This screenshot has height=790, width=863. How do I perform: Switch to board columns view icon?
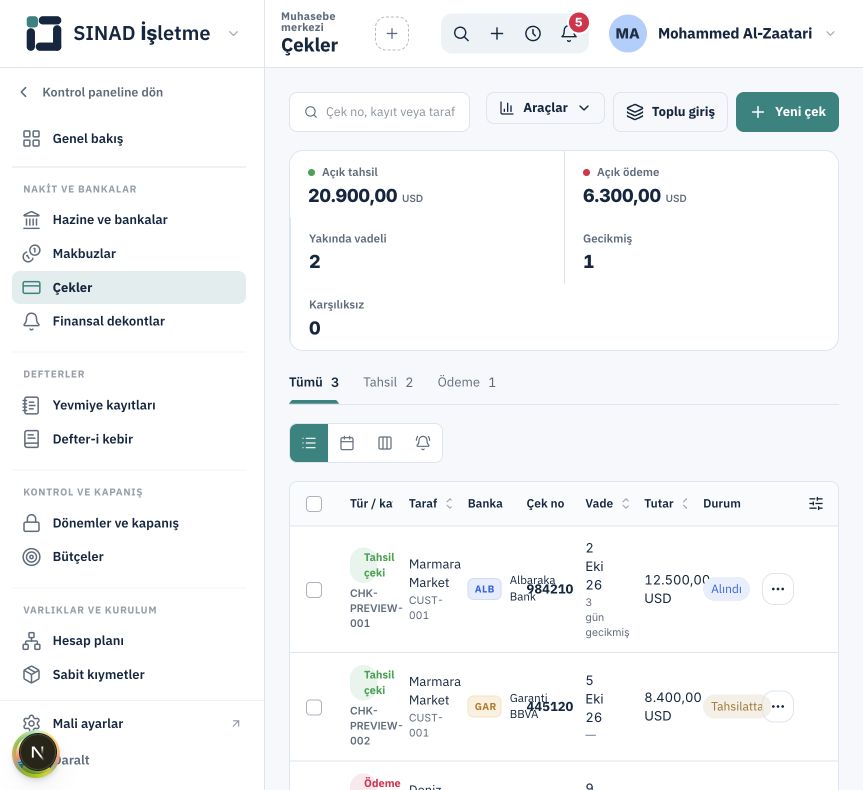tap(385, 443)
